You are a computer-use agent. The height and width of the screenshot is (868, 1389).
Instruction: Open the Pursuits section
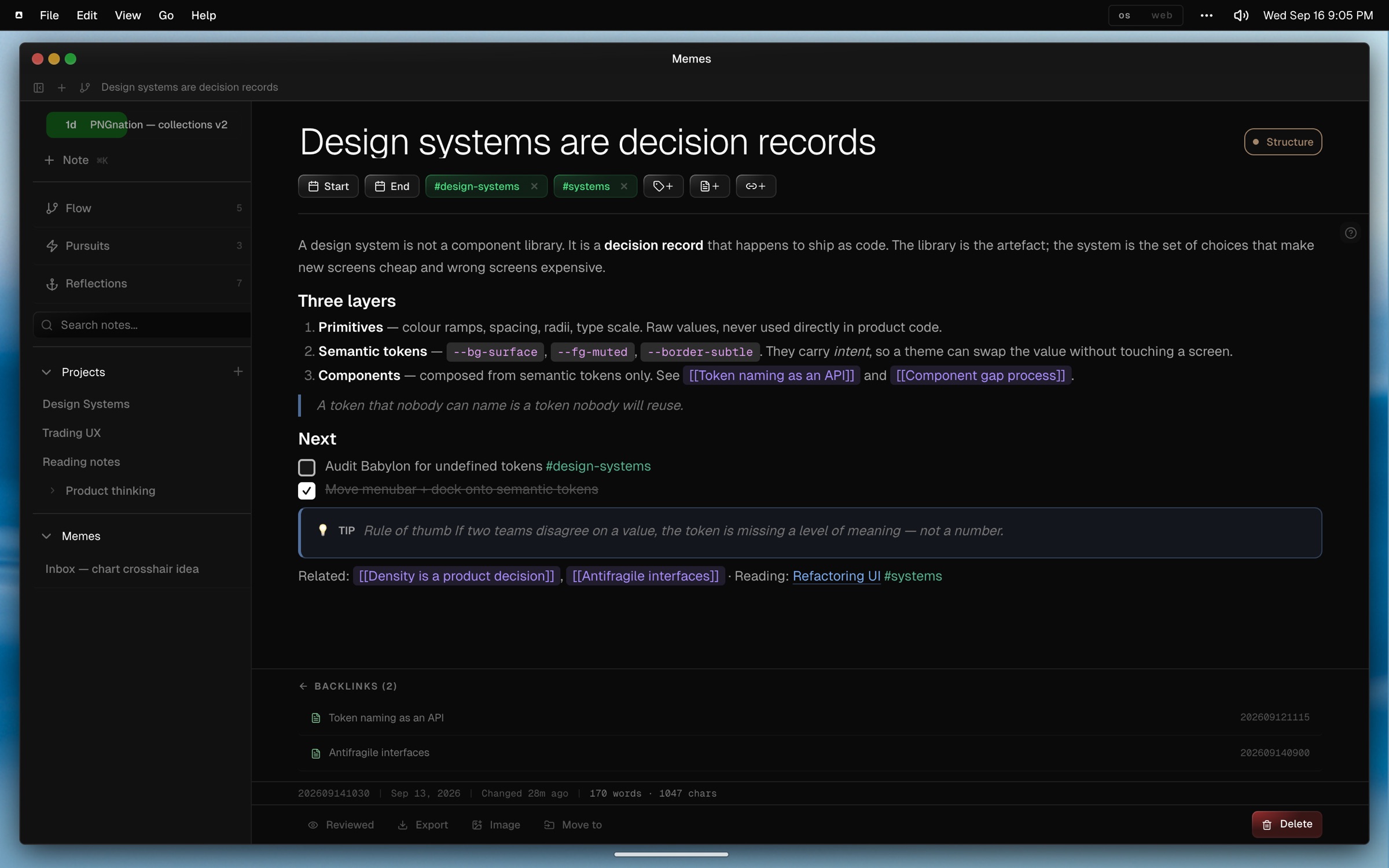pyautogui.click(x=143, y=246)
